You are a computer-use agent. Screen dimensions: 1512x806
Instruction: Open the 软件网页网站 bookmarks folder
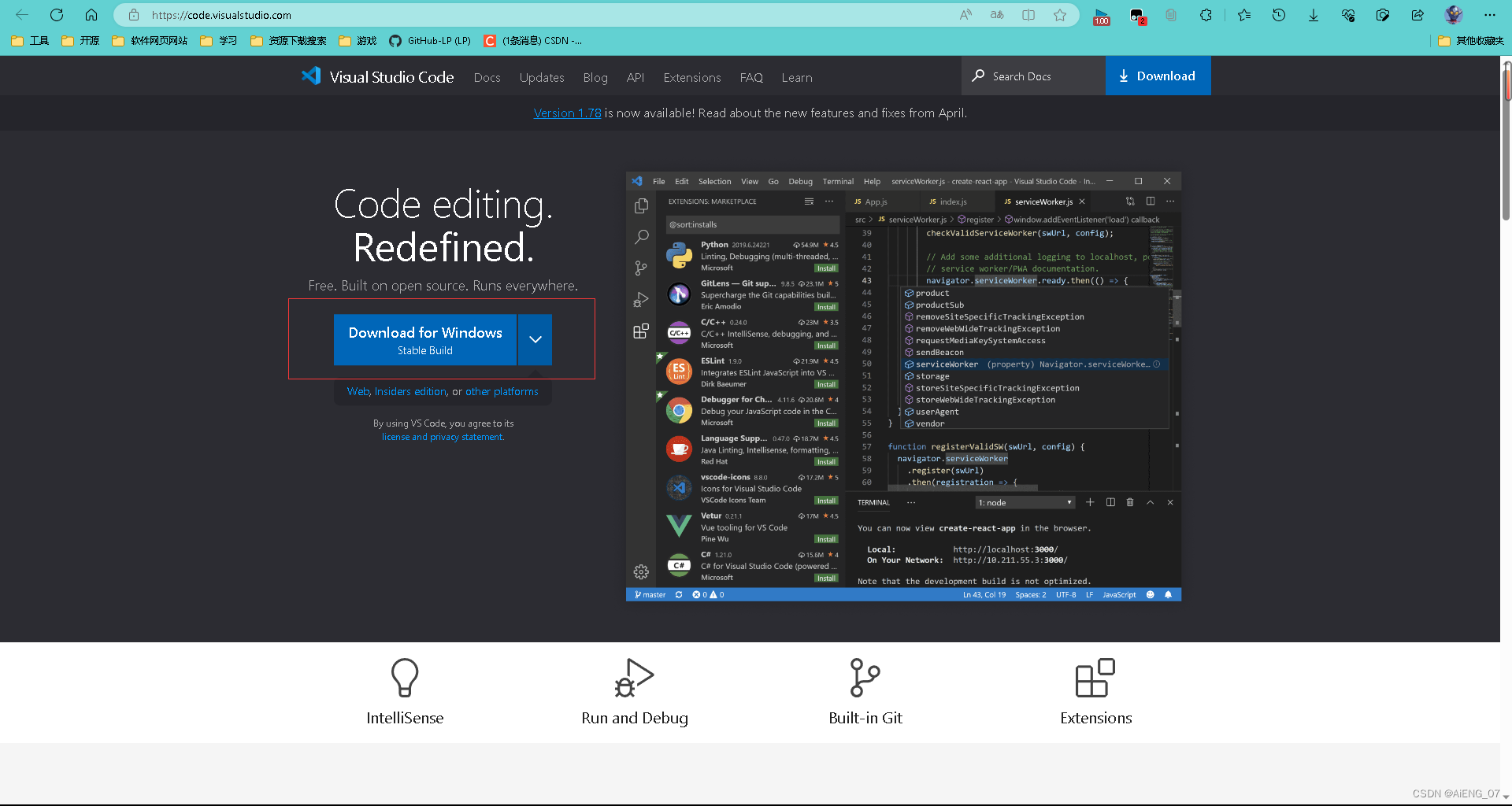pyautogui.click(x=150, y=41)
